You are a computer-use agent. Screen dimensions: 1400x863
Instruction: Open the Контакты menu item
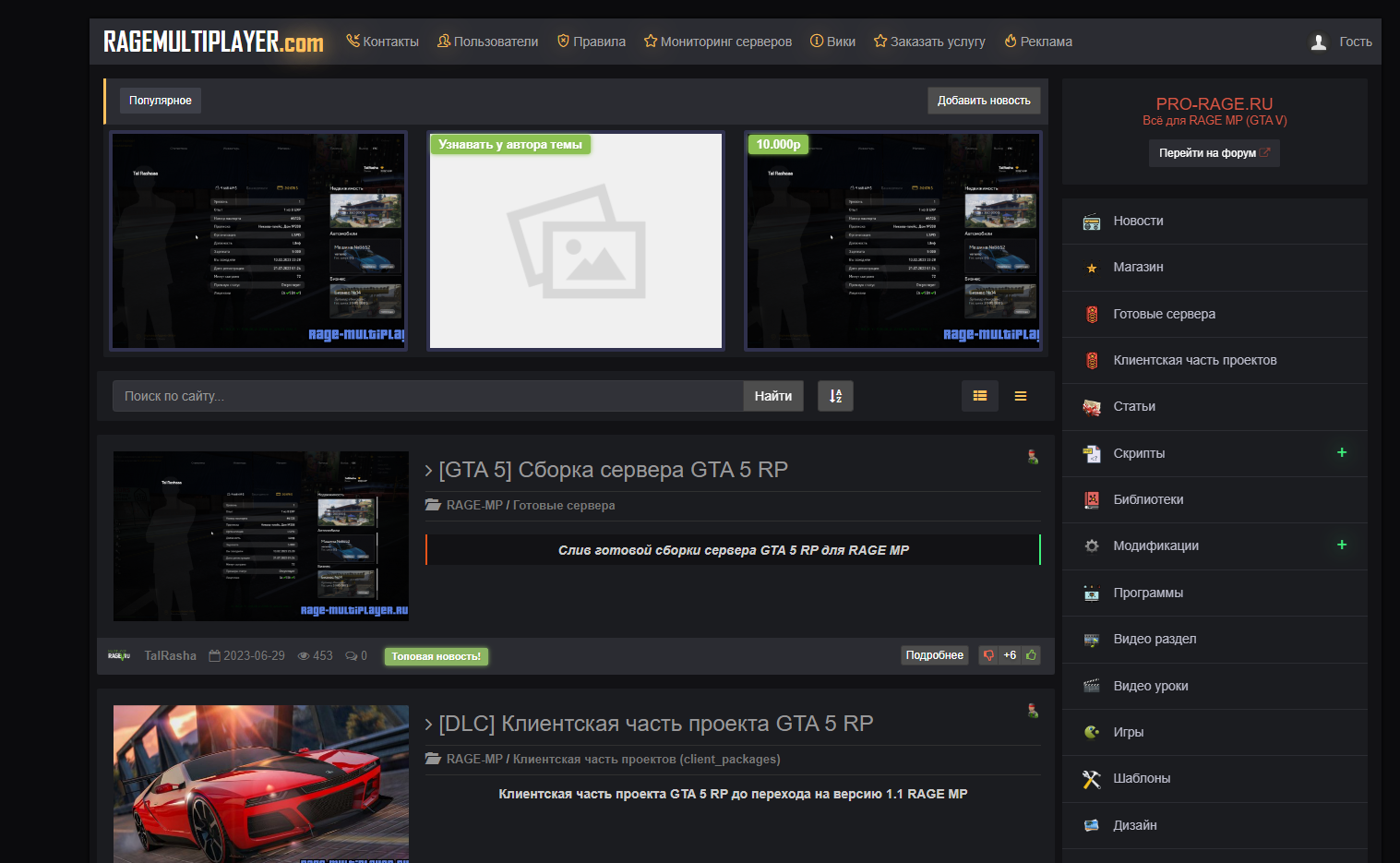[x=382, y=42]
